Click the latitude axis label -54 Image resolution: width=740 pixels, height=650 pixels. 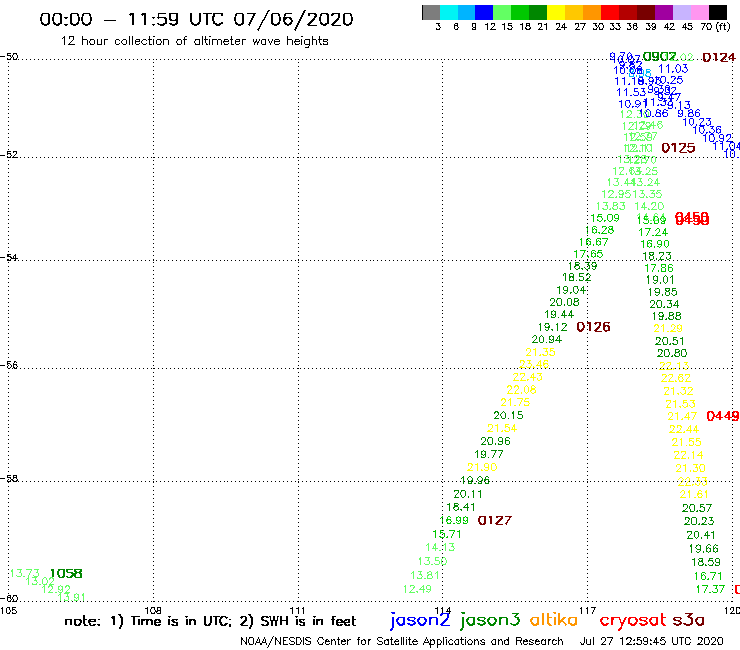(x=9, y=258)
